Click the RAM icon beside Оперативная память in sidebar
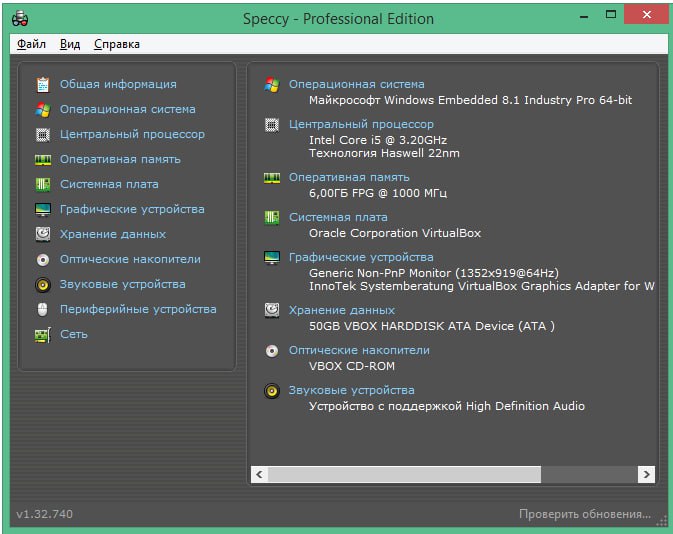Screen dimensions: 673x534 click(x=43, y=160)
